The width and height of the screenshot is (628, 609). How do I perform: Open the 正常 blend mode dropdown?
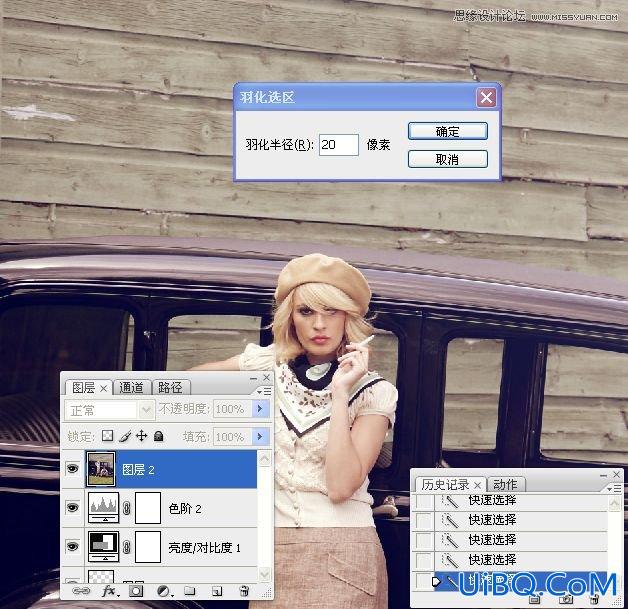coord(109,410)
